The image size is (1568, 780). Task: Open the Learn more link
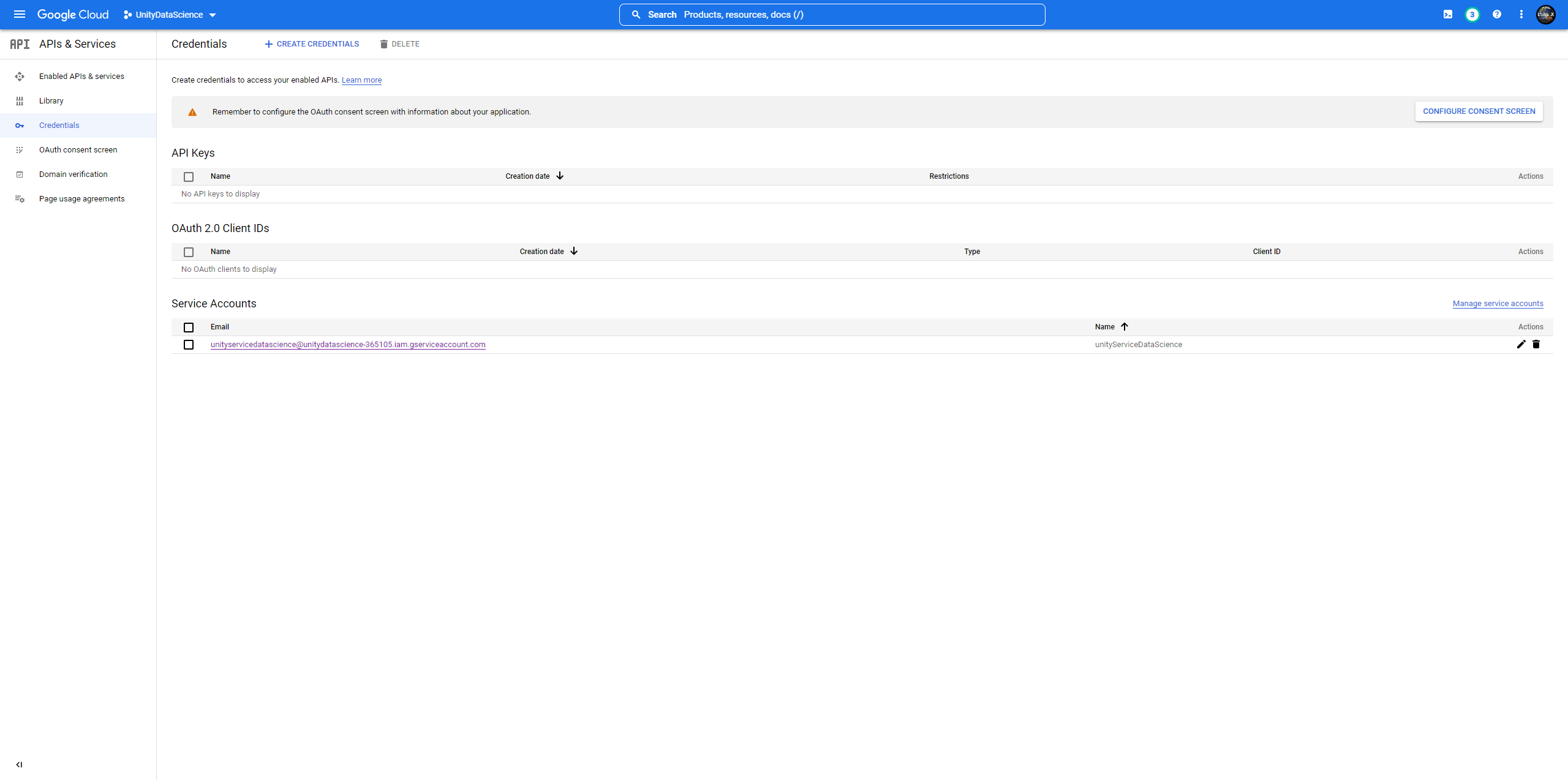pos(361,80)
